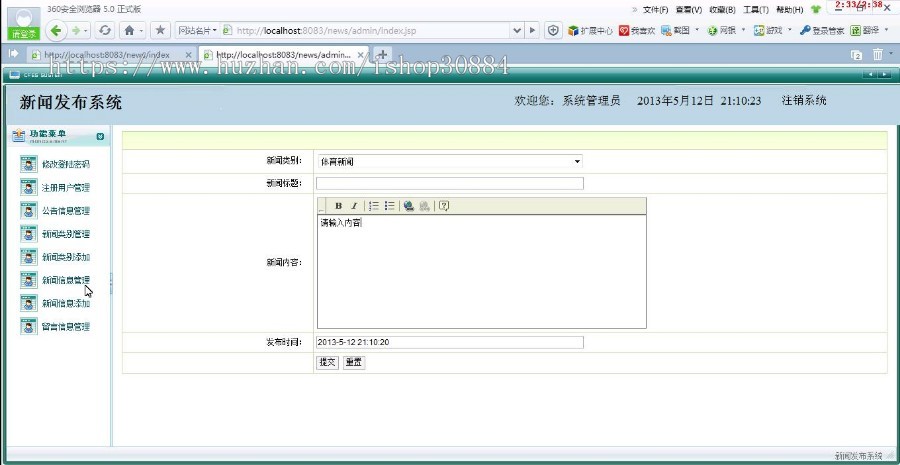
Task: Close the news/index browser tab
Action: (x=188, y=55)
